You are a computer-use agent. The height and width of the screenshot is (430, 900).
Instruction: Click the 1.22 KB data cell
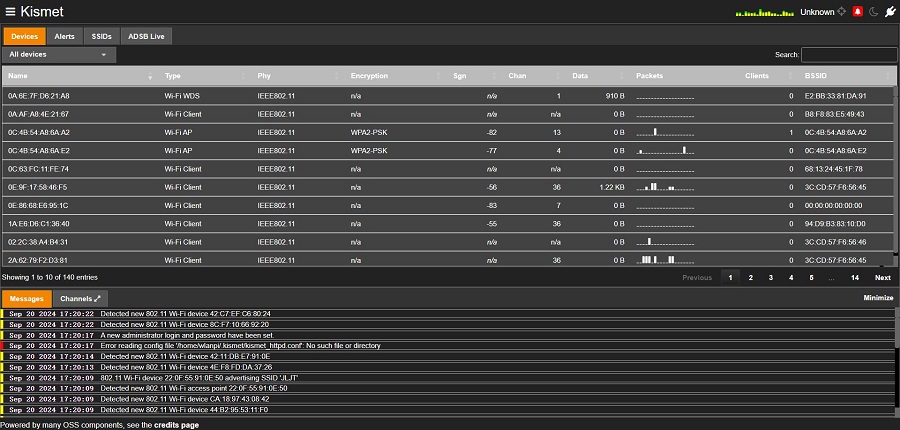611,187
